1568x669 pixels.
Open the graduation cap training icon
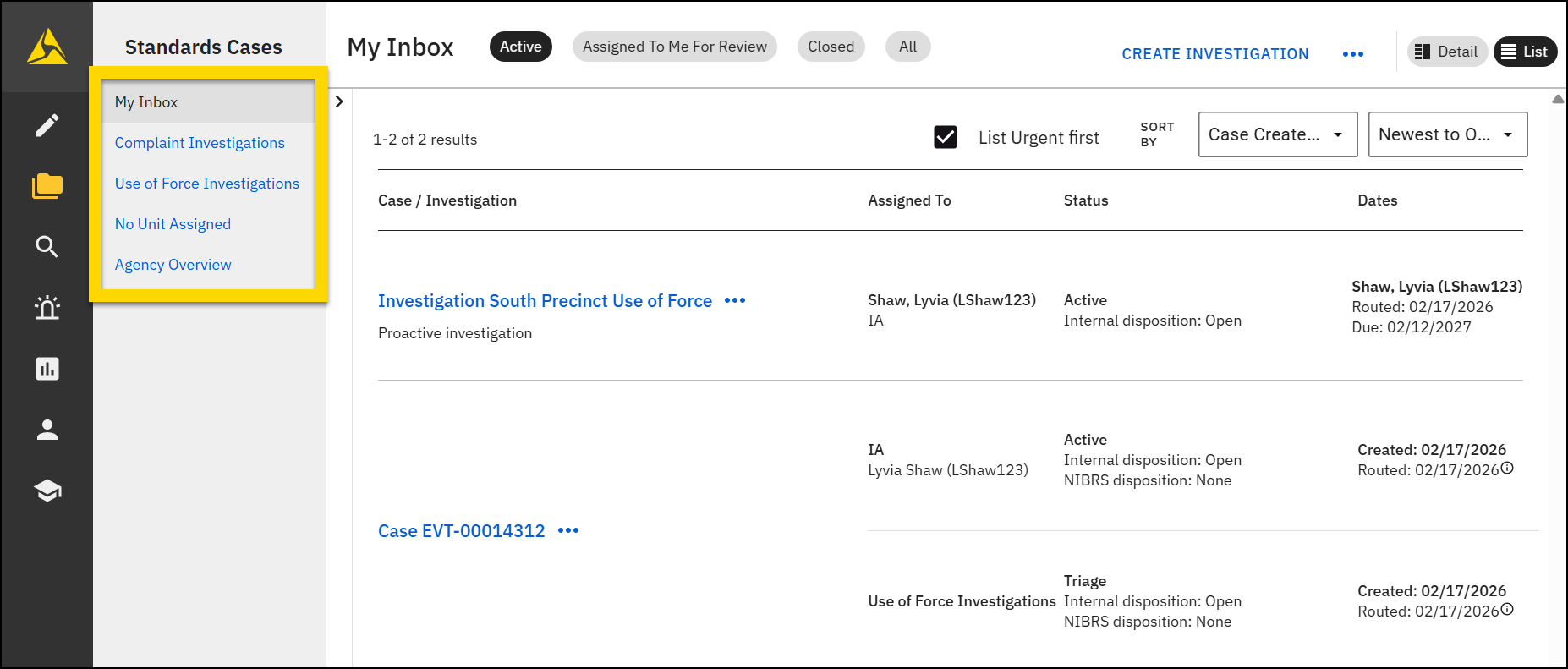47,491
